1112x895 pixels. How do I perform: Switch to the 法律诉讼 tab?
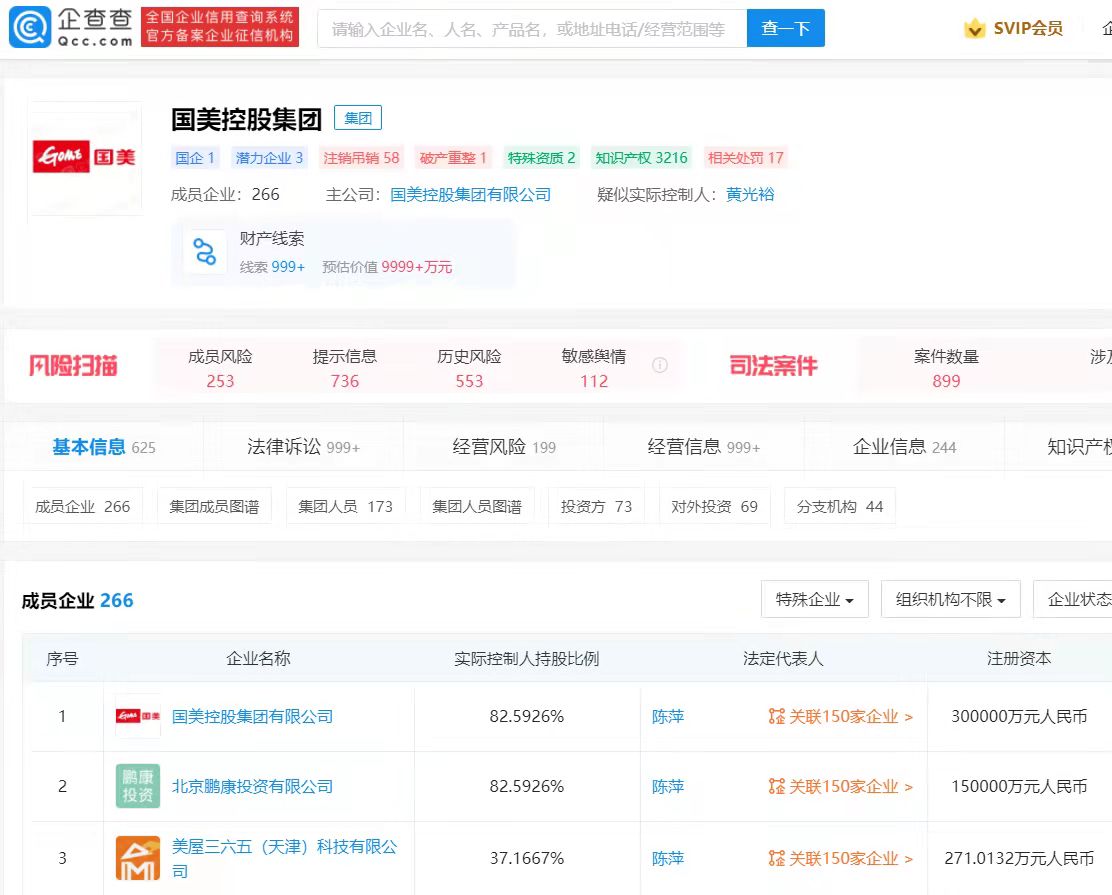(304, 447)
